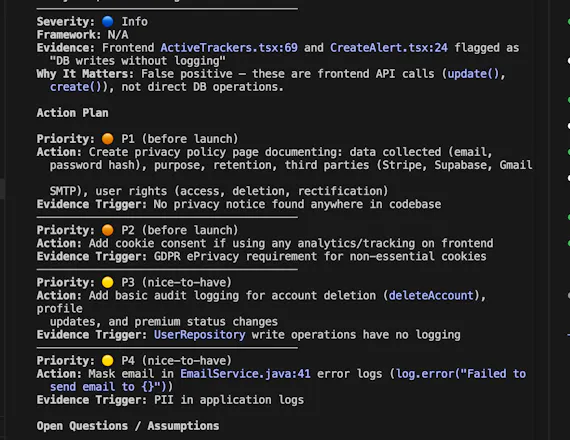Click 'GDPR ePrivacy requirement for non-essential cookies'
570x440 pixels.
320,256
